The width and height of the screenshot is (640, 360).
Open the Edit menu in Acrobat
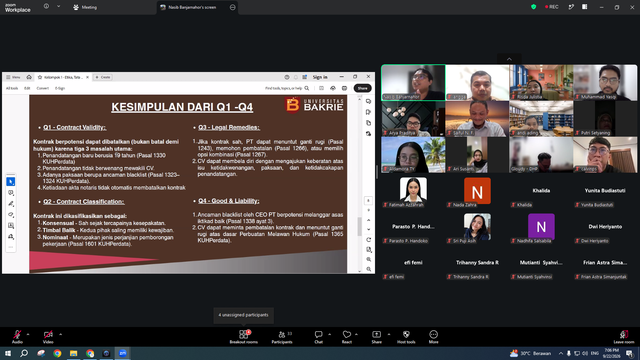pos(27,88)
